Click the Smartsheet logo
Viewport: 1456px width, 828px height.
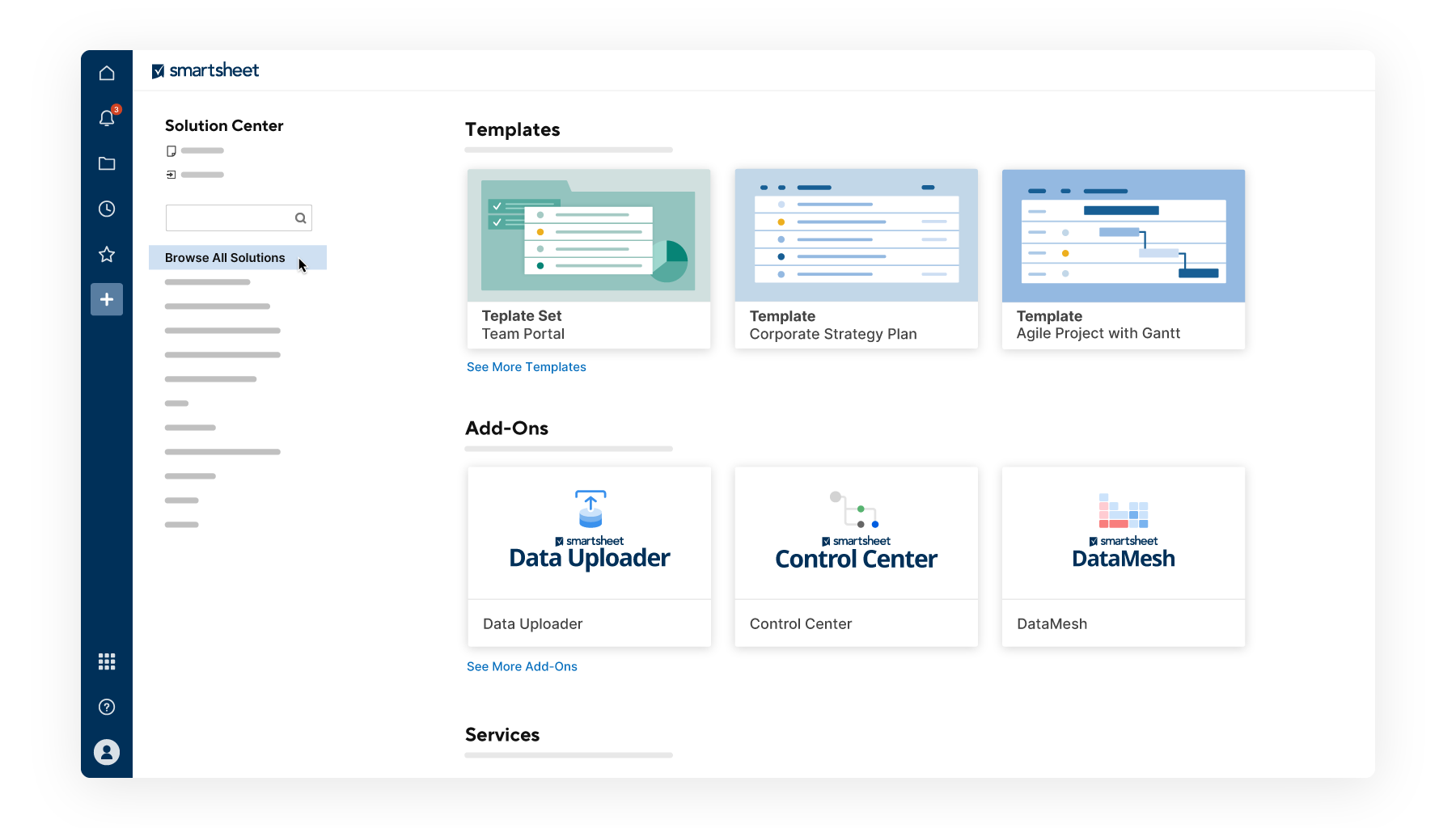tap(205, 70)
